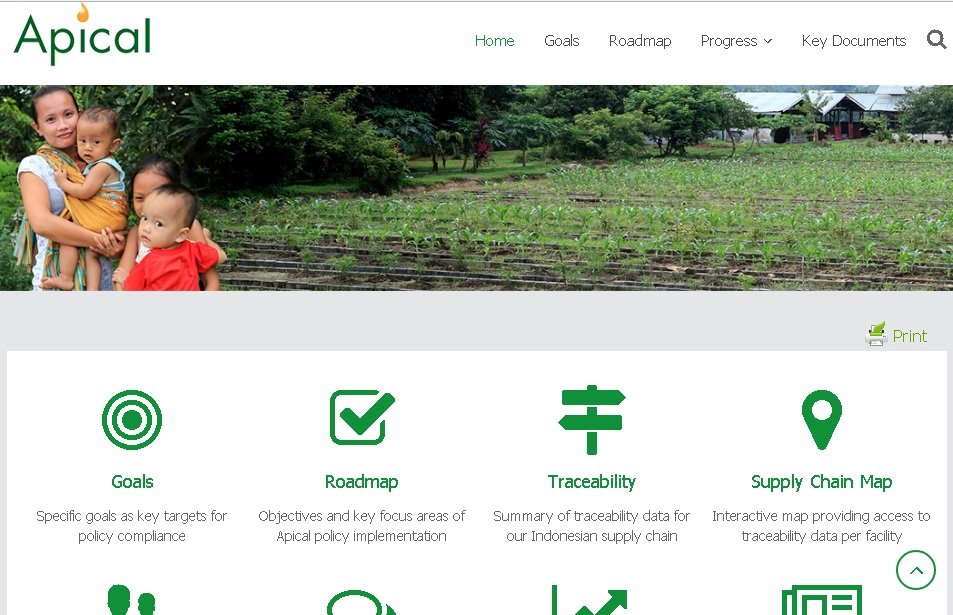The height and width of the screenshot is (615, 953).
Task: Go to the Home menu item
Action: tap(494, 41)
